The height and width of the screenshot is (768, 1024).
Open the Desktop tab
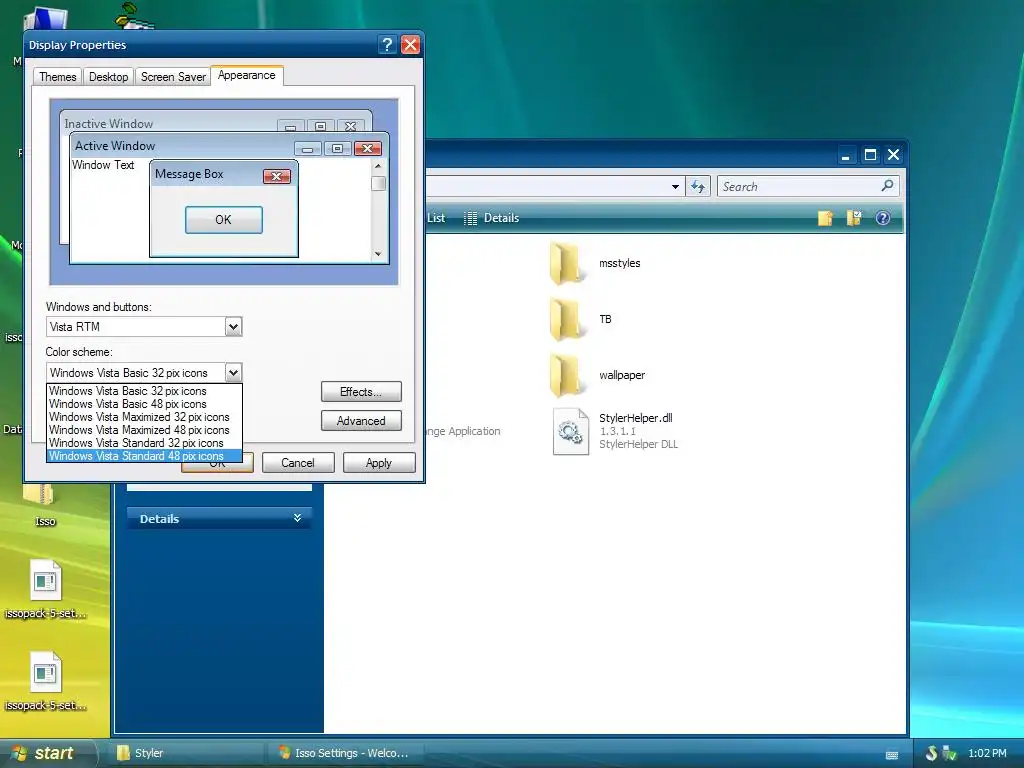click(x=108, y=76)
